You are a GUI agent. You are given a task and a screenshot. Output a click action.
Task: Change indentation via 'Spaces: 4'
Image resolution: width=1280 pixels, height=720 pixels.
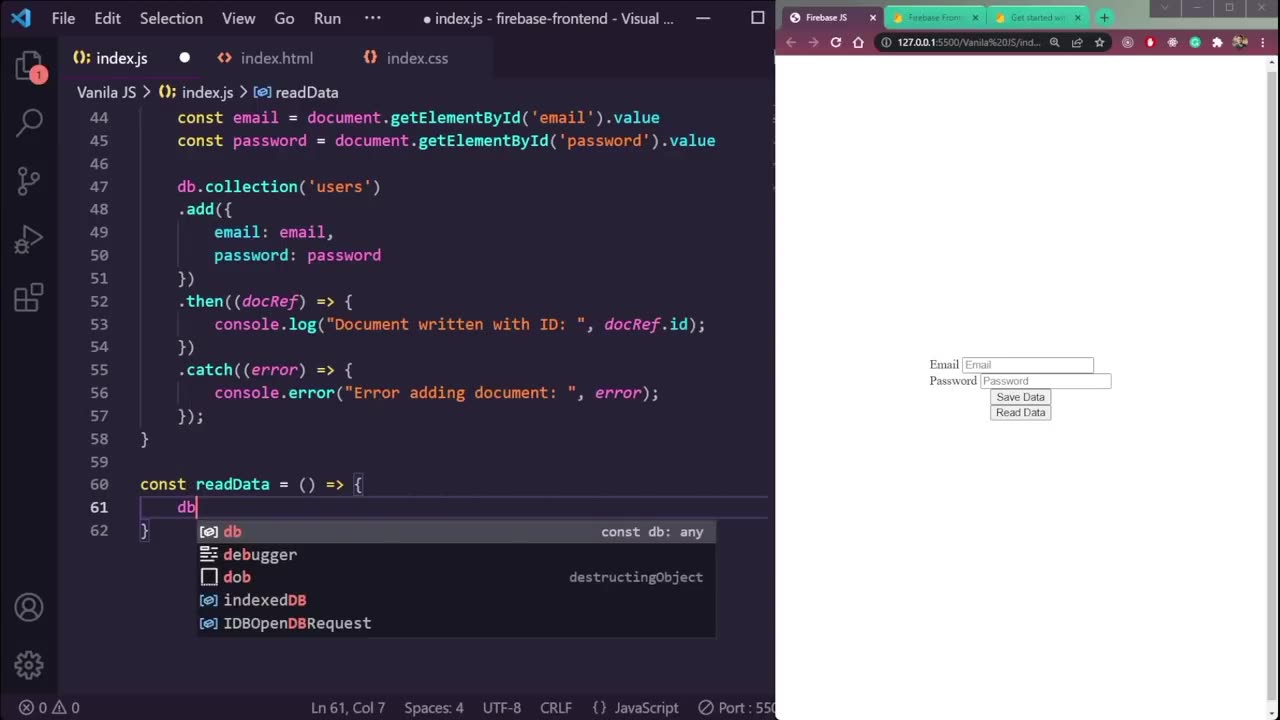point(434,708)
